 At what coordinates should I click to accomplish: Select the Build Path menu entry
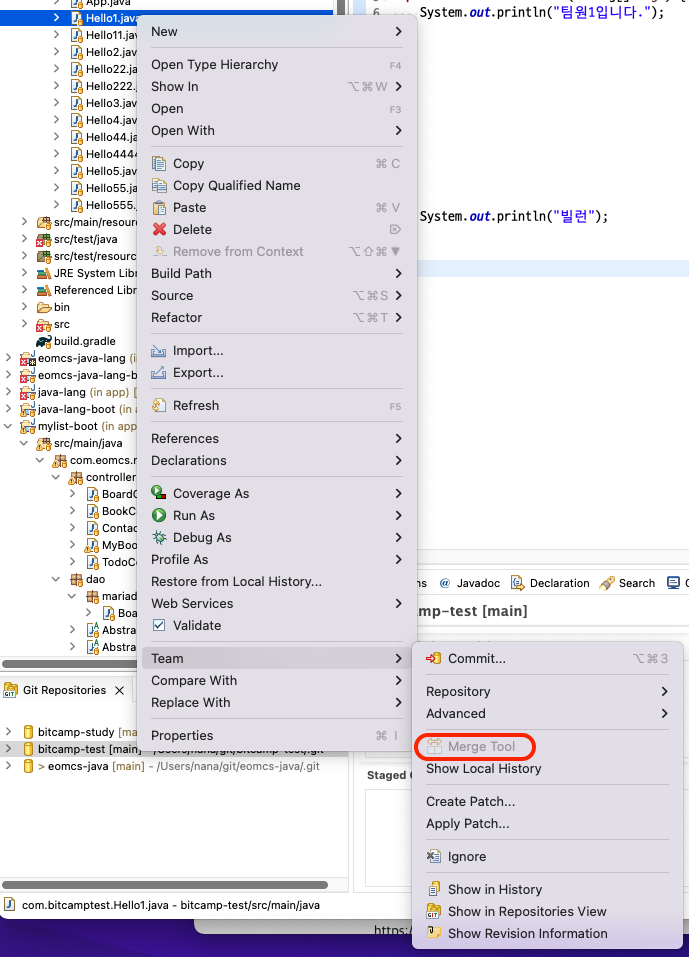click(x=277, y=273)
